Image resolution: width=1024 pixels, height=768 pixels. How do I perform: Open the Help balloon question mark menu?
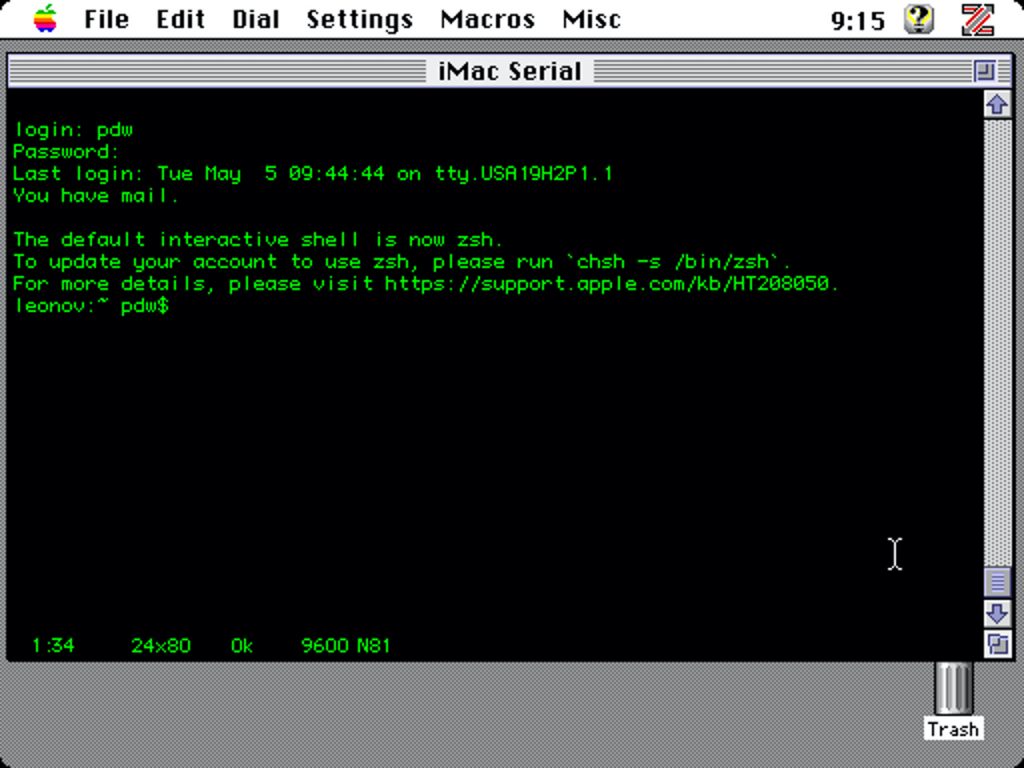tap(919, 18)
